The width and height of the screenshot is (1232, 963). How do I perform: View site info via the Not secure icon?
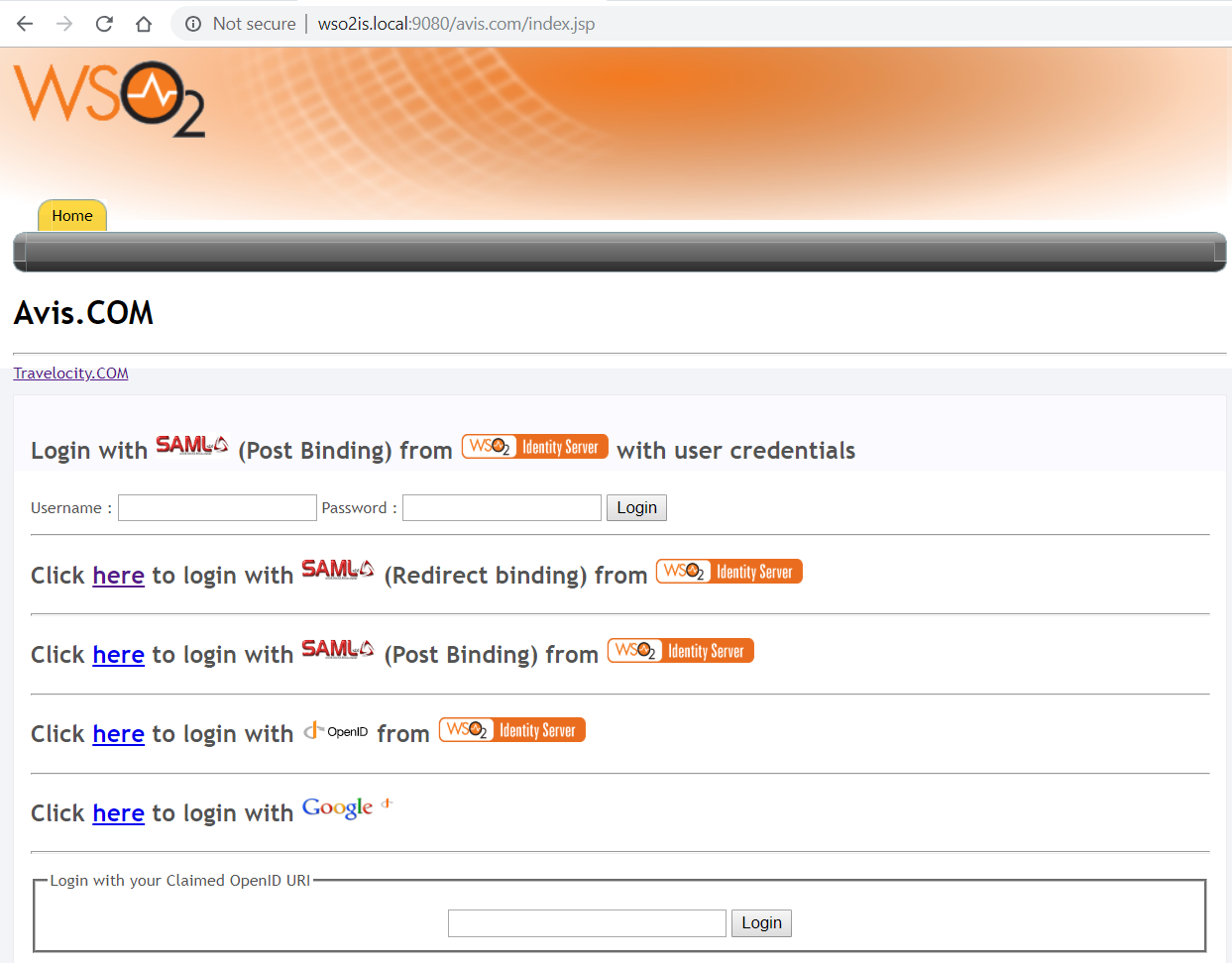[x=193, y=24]
